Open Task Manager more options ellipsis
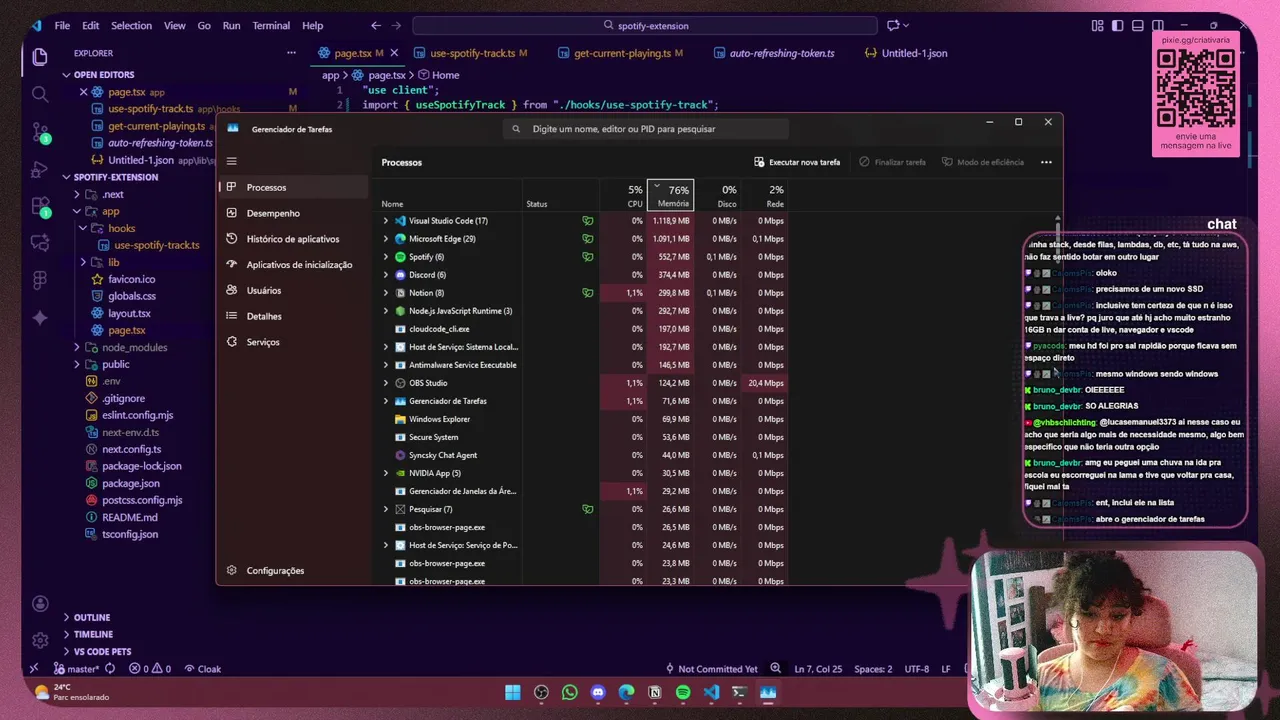The width and height of the screenshot is (1280, 720). pos(1046,162)
